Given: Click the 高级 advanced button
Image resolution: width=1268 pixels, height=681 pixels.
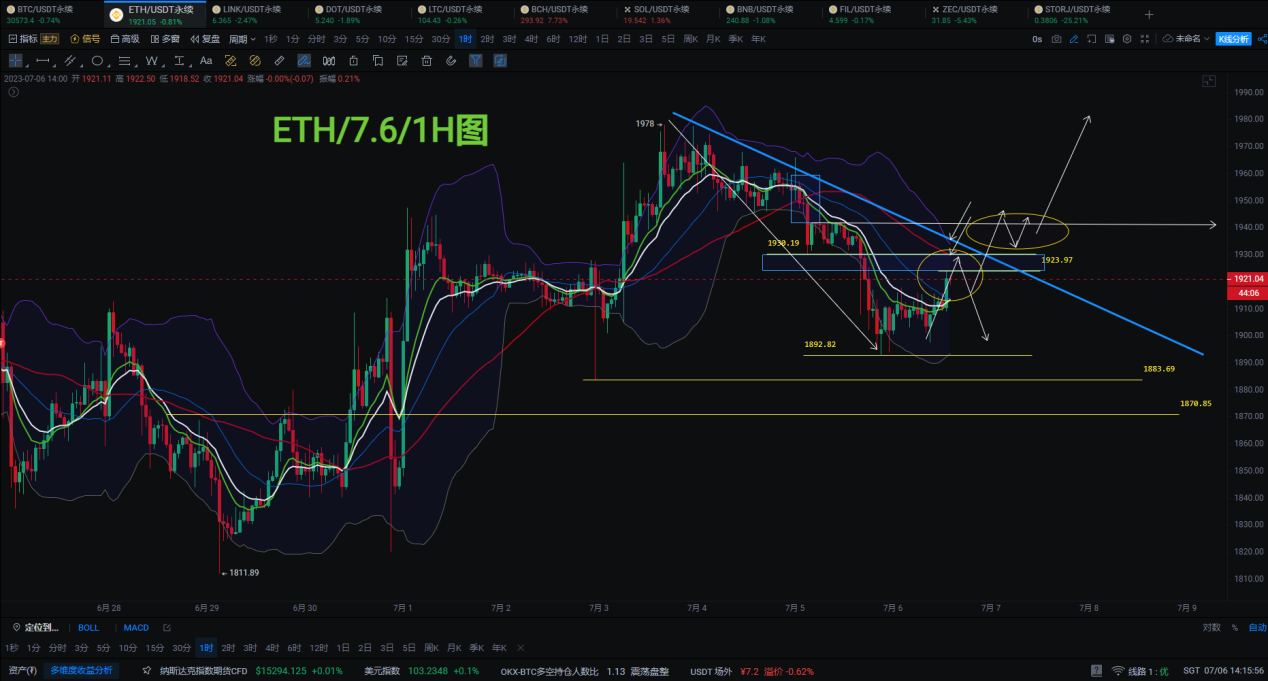Looking at the screenshot, I should pos(124,39).
